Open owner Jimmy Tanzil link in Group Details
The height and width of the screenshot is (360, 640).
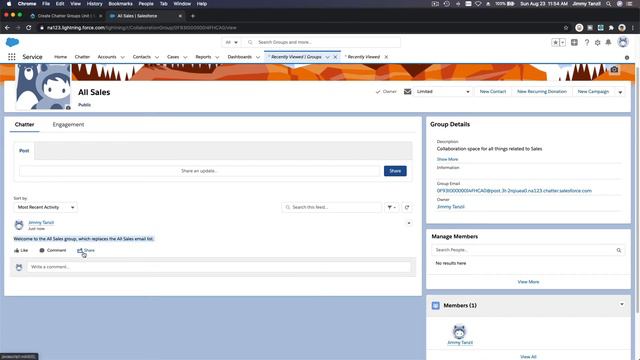451,207
